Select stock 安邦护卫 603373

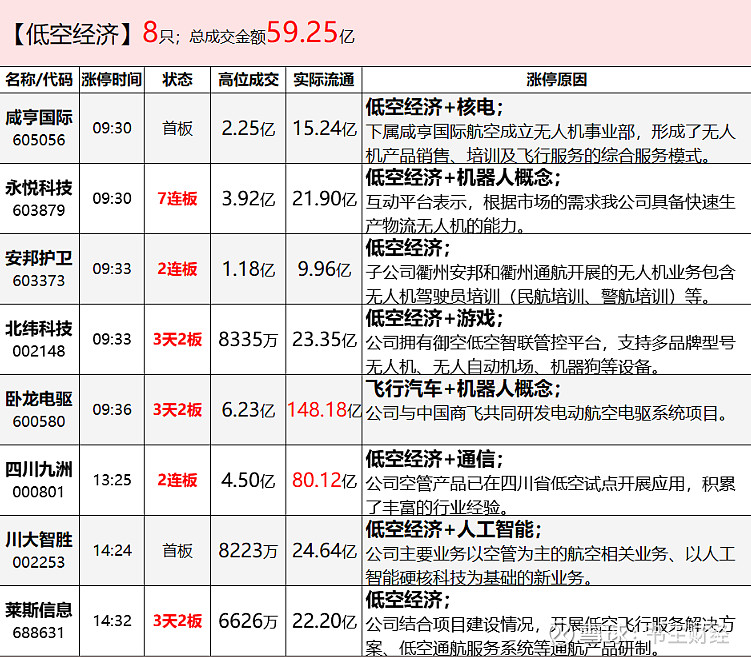(x=39, y=269)
